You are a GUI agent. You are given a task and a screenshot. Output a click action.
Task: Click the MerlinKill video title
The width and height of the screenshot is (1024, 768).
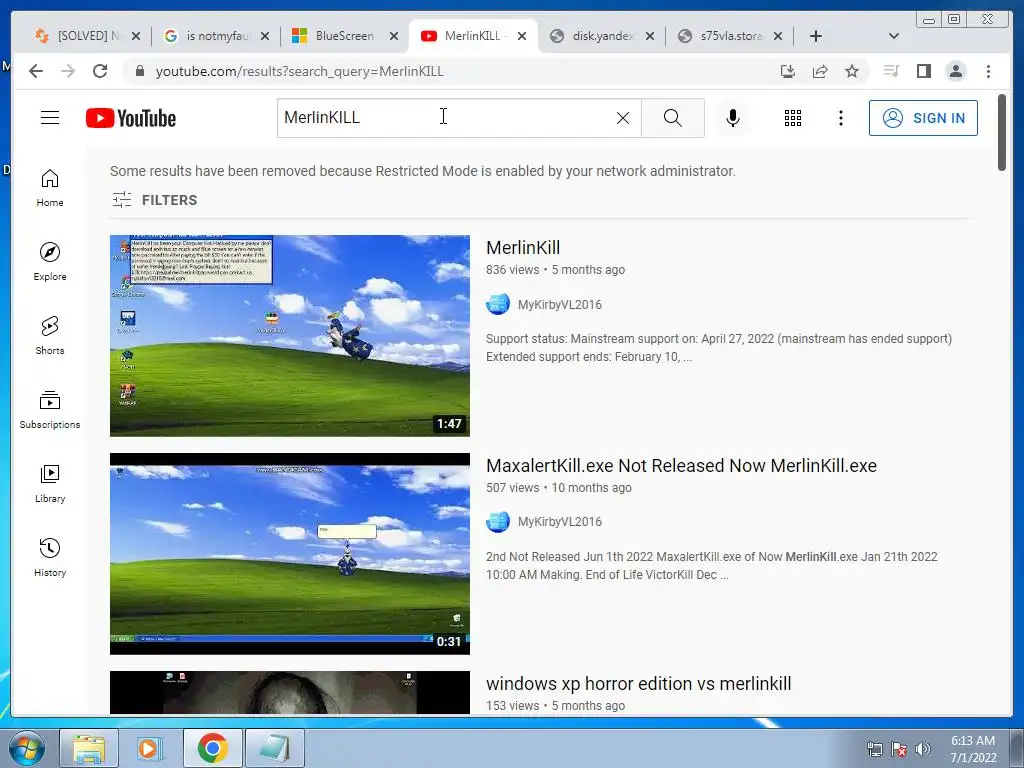[523, 248]
